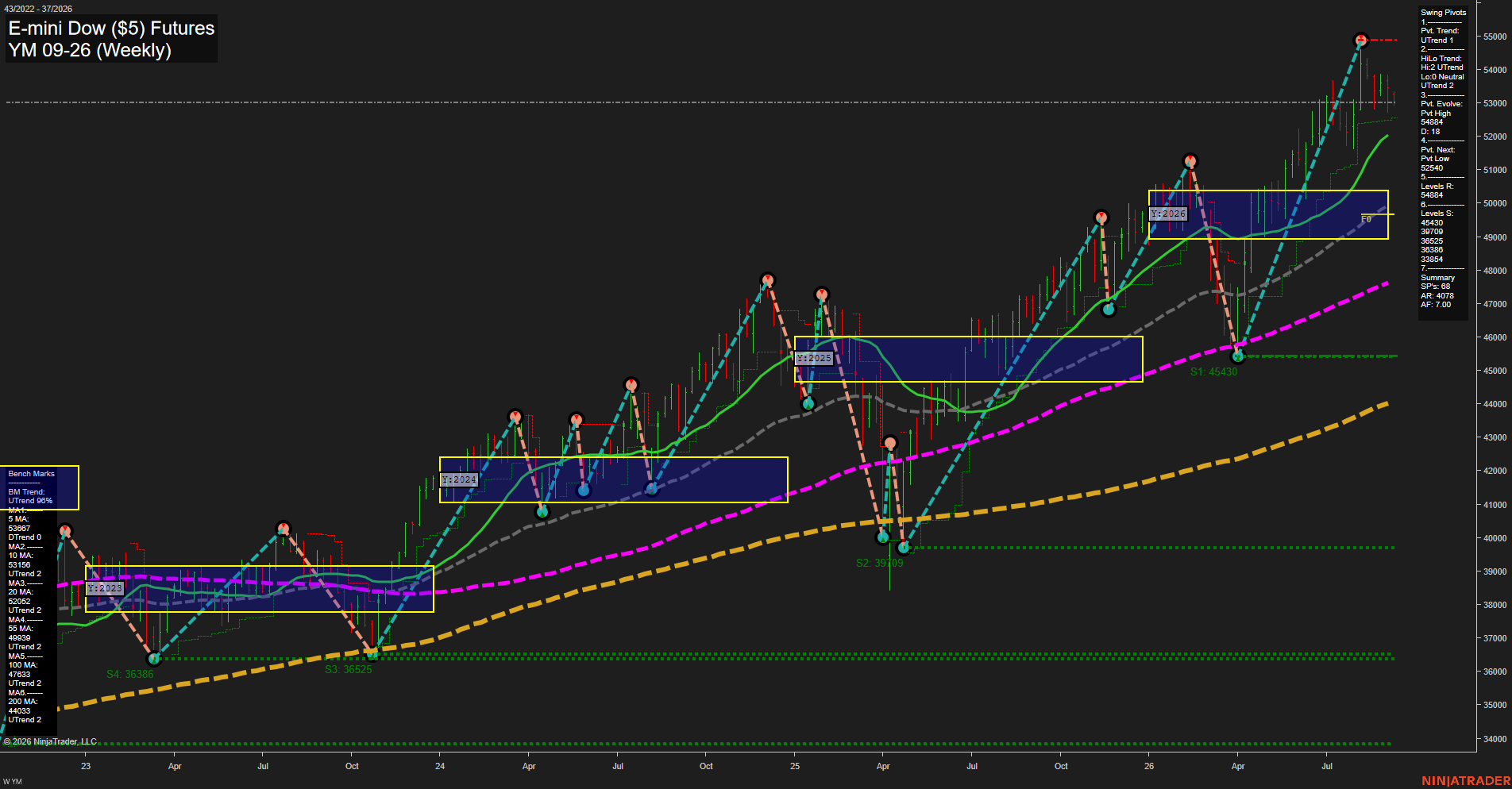Click the © 2026 NinjaTrader, LLC copyright text
Screen dimensions: 1512x789
pos(50,741)
